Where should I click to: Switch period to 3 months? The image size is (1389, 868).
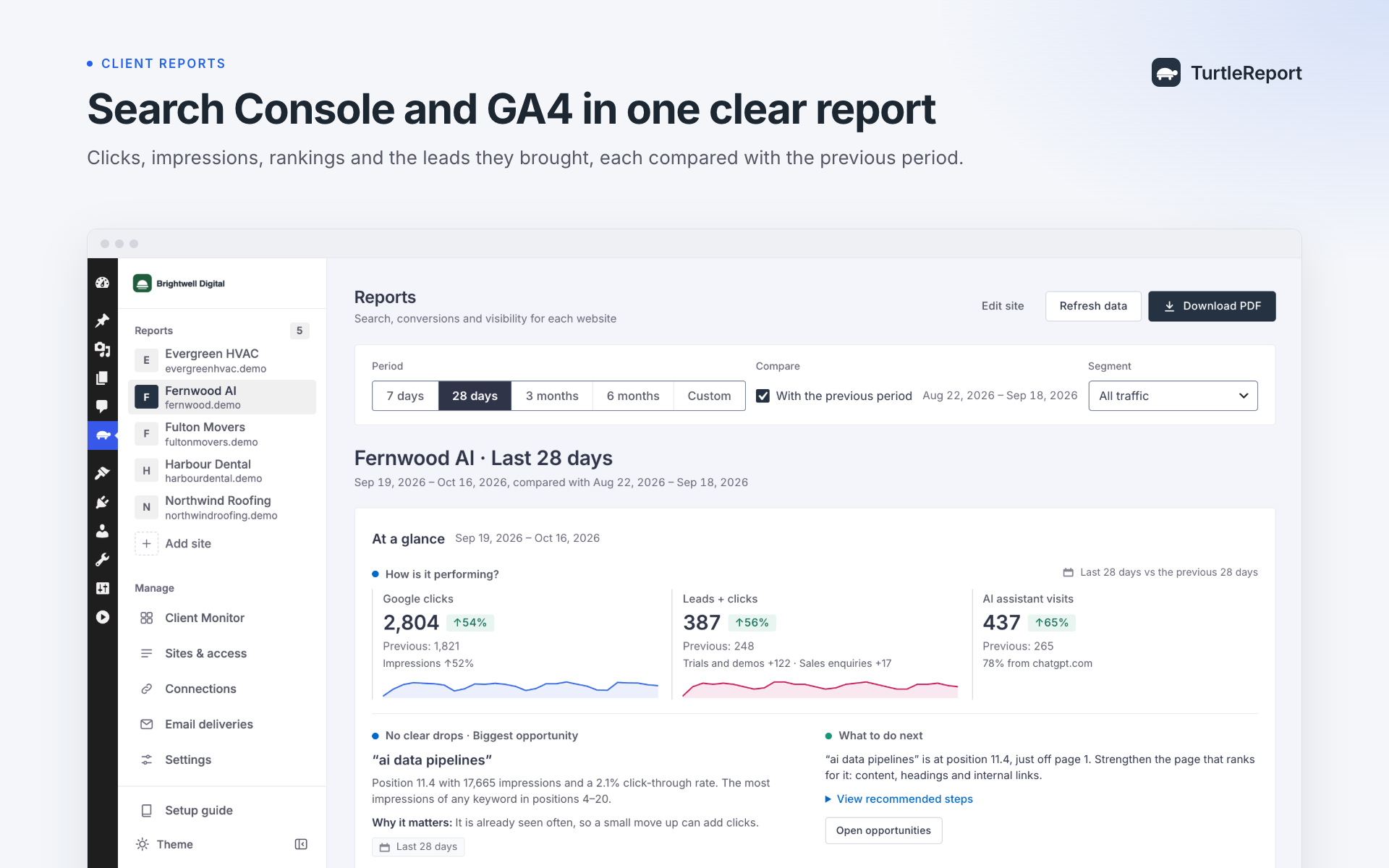tap(552, 396)
